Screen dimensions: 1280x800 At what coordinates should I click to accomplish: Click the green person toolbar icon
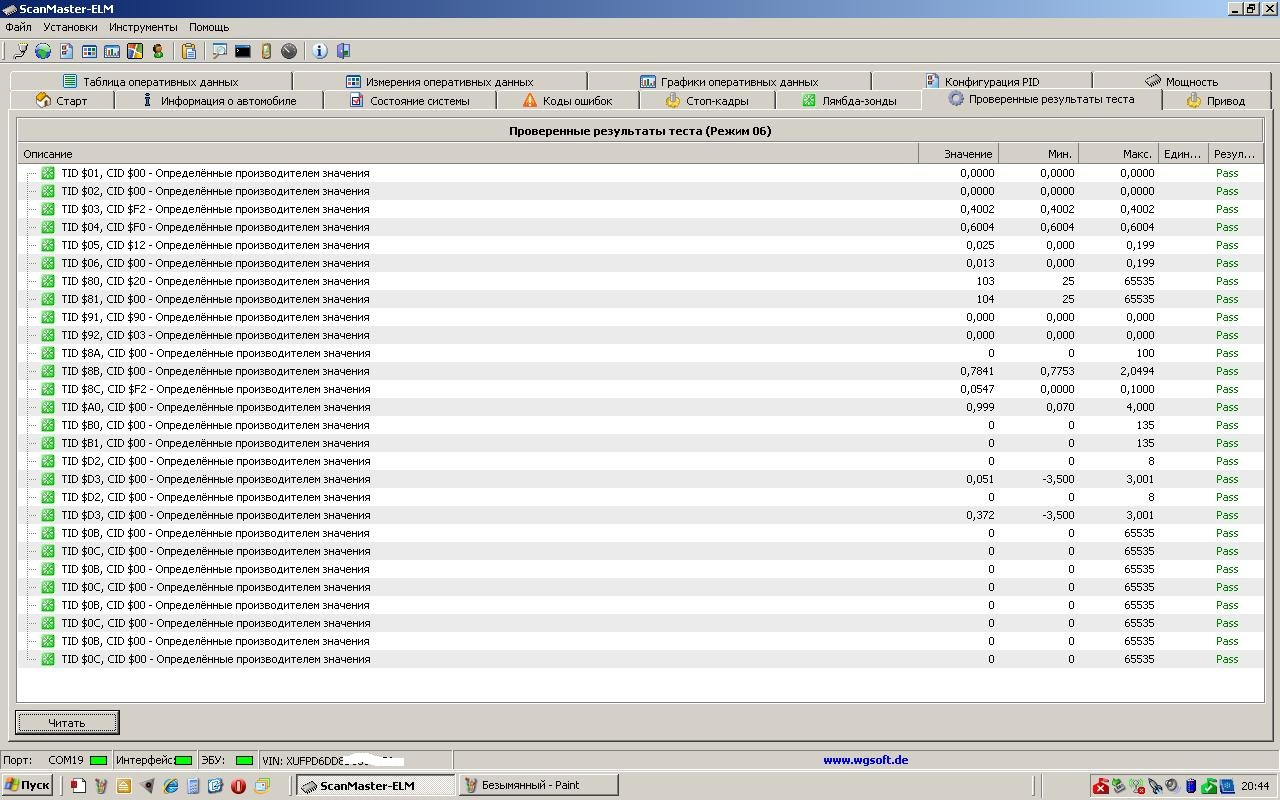click(158, 51)
